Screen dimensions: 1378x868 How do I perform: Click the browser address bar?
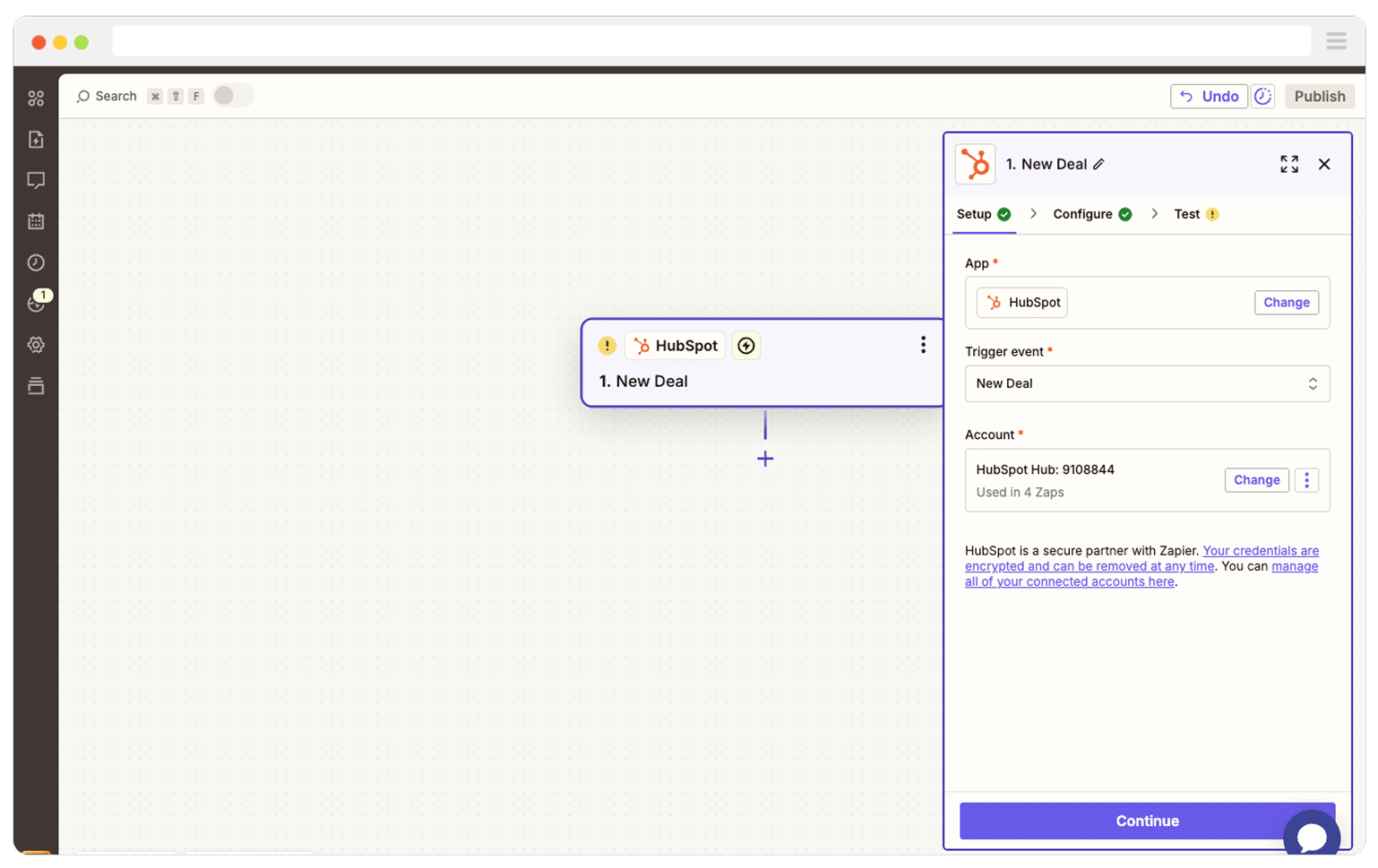pyautogui.click(x=711, y=41)
